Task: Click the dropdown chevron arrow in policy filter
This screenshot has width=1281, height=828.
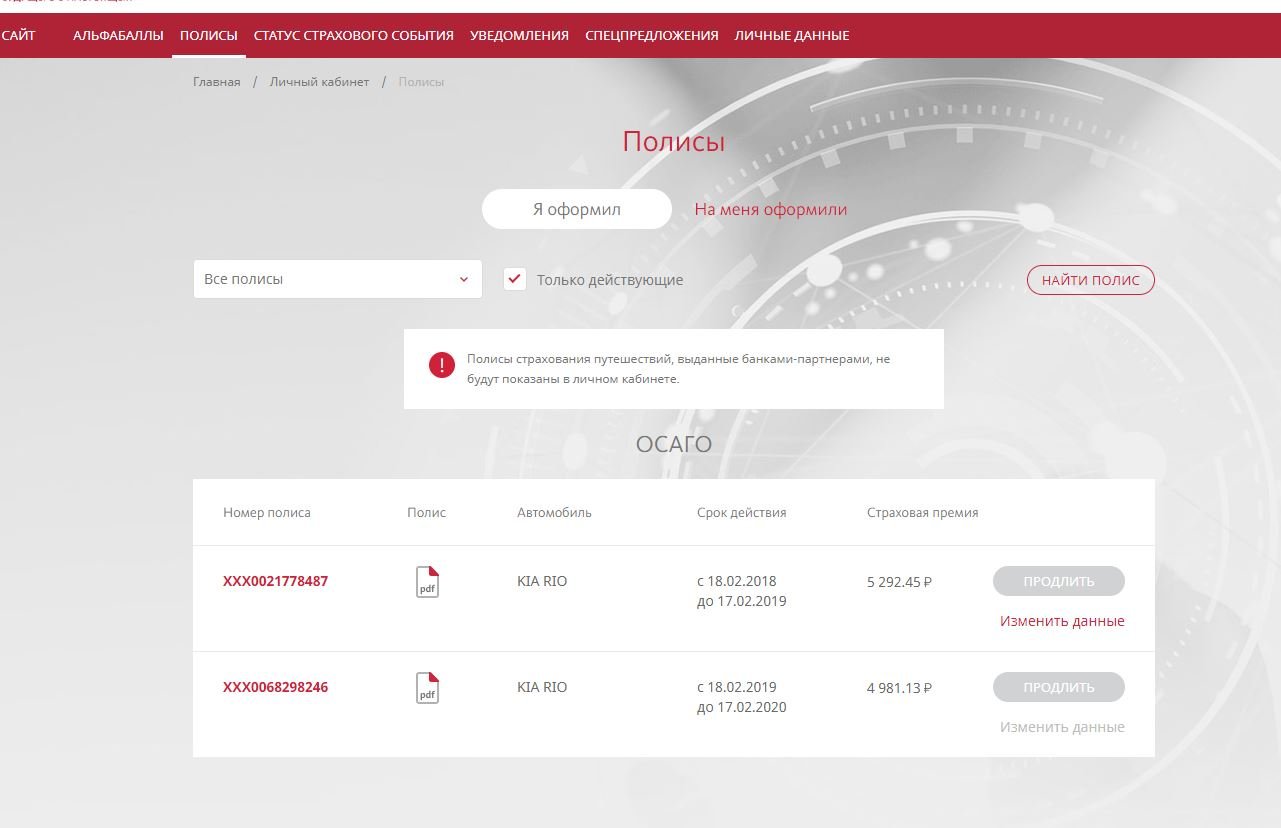Action: click(x=463, y=280)
